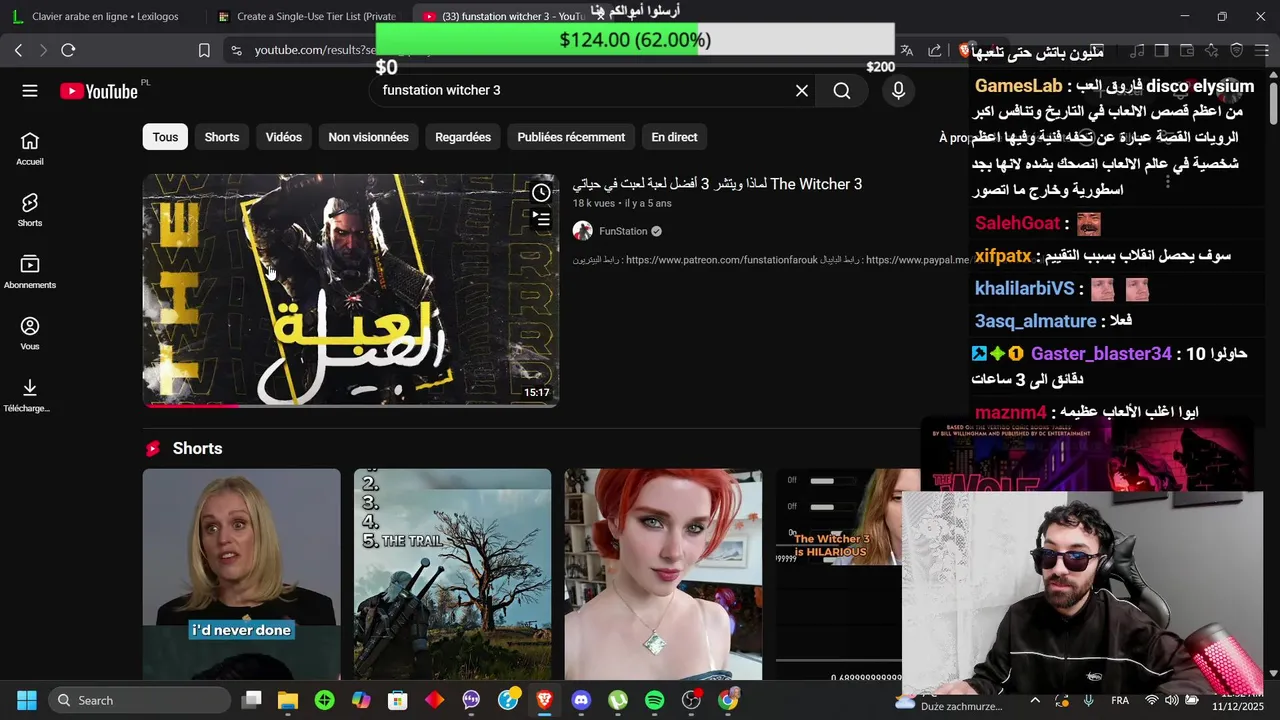1280x720 pixels.
Task: Open the page translate icon
Action: pyautogui.click(x=907, y=50)
